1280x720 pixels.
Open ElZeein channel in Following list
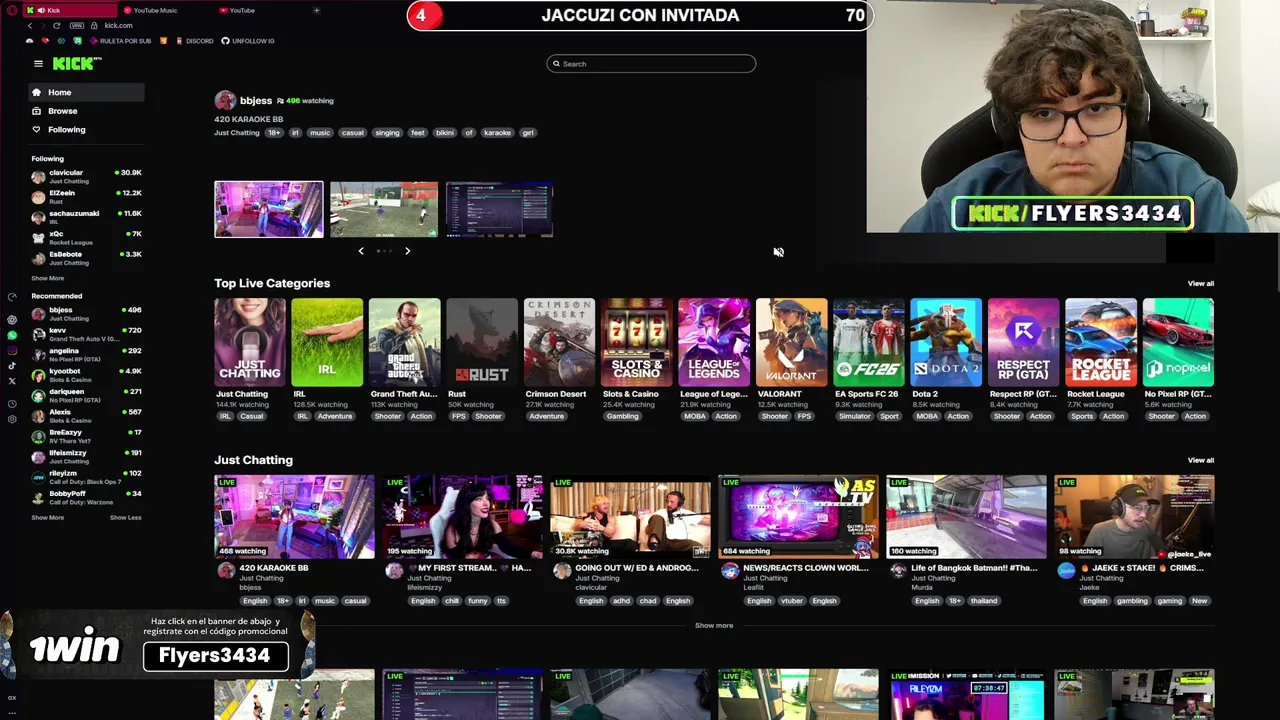pos(86,197)
